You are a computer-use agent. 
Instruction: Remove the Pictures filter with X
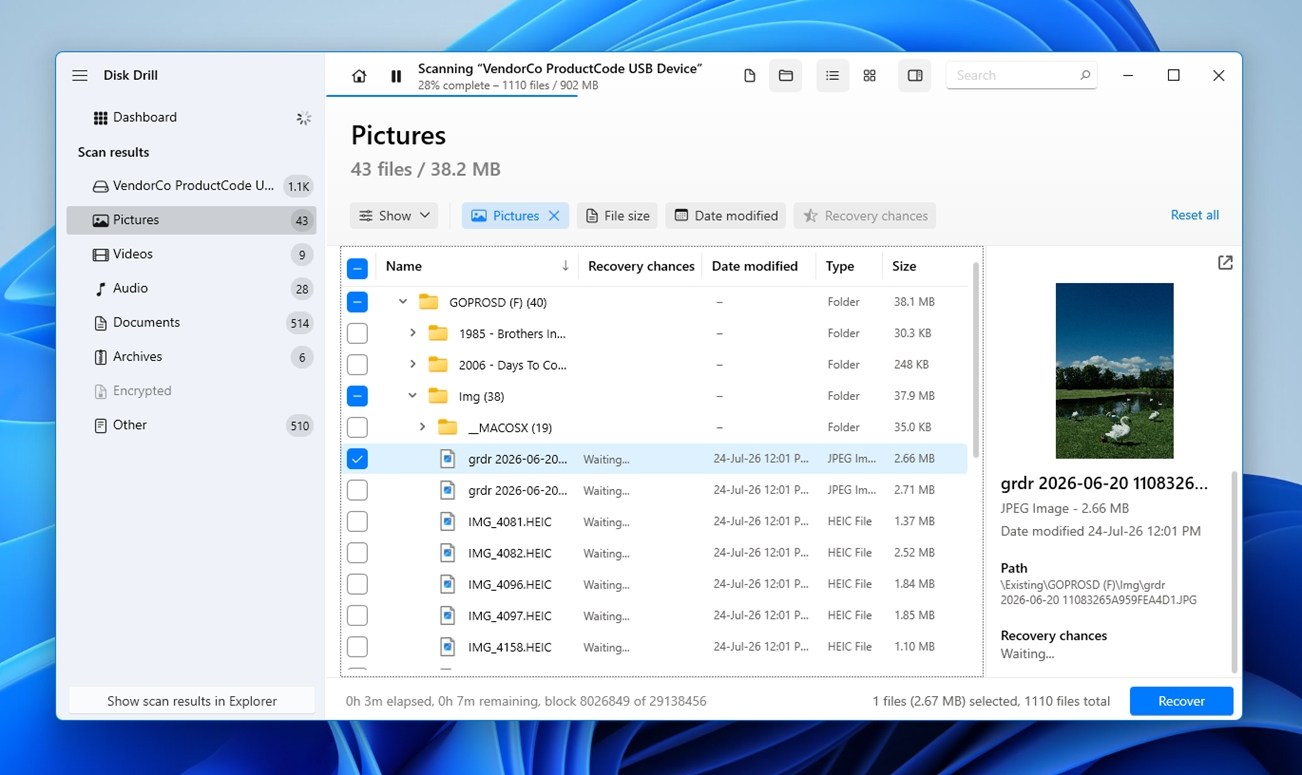554,216
